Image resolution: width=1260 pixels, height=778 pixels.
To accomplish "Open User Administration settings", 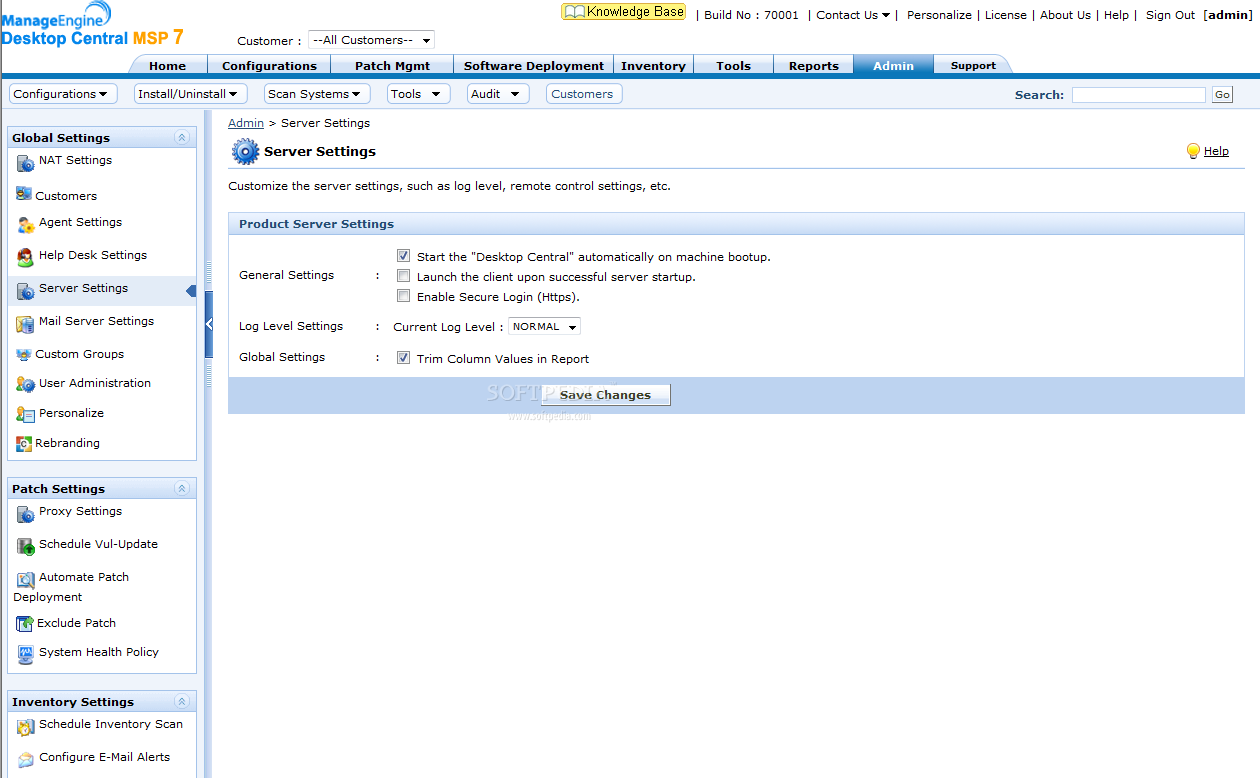I will [95, 383].
